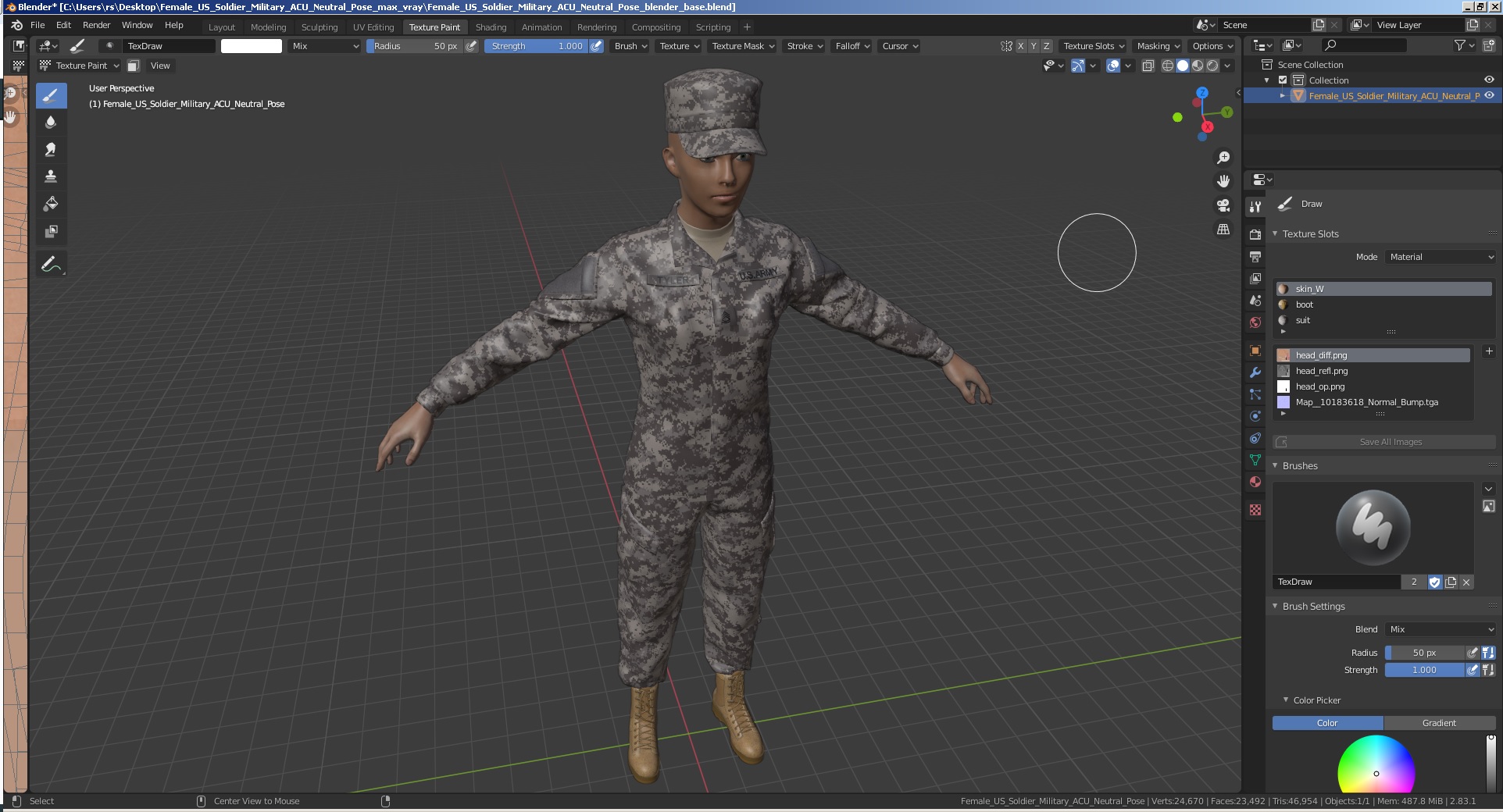This screenshot has height=812, width=1503.
Task: Toggle radius pressure sensitivity in header
Action: point(471,46)
